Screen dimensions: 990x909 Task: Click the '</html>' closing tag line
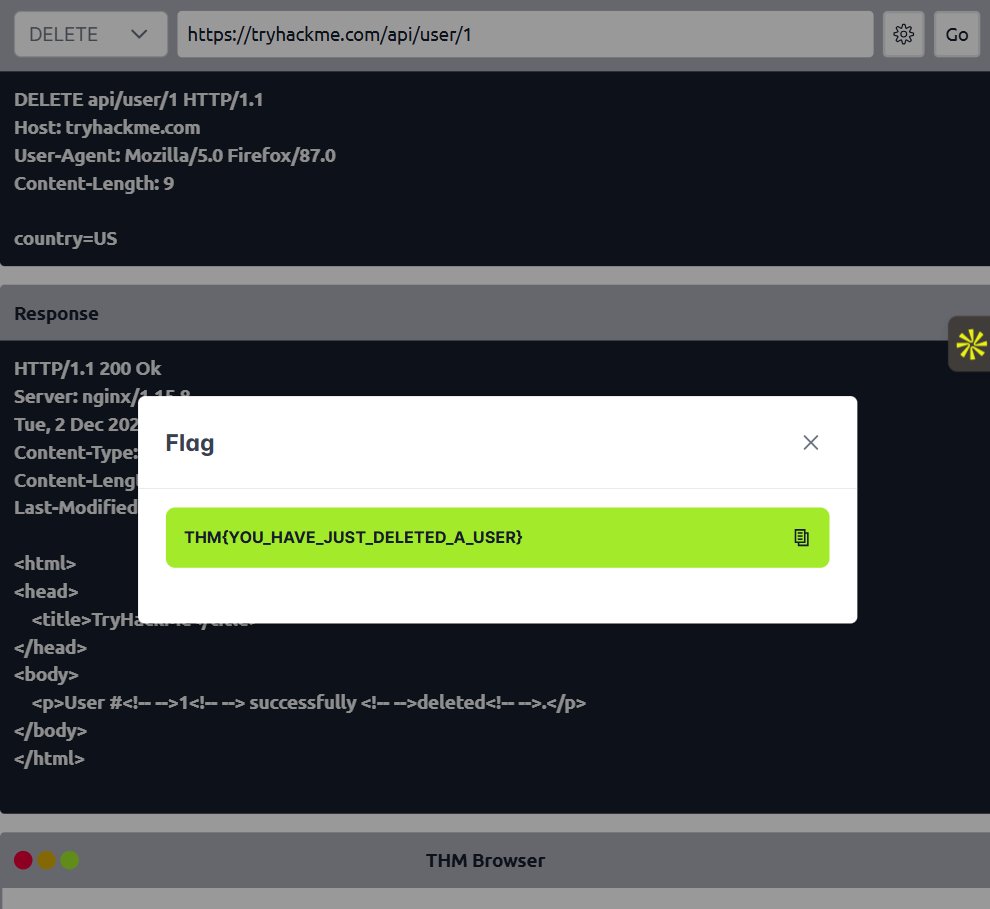pos(49,758)
